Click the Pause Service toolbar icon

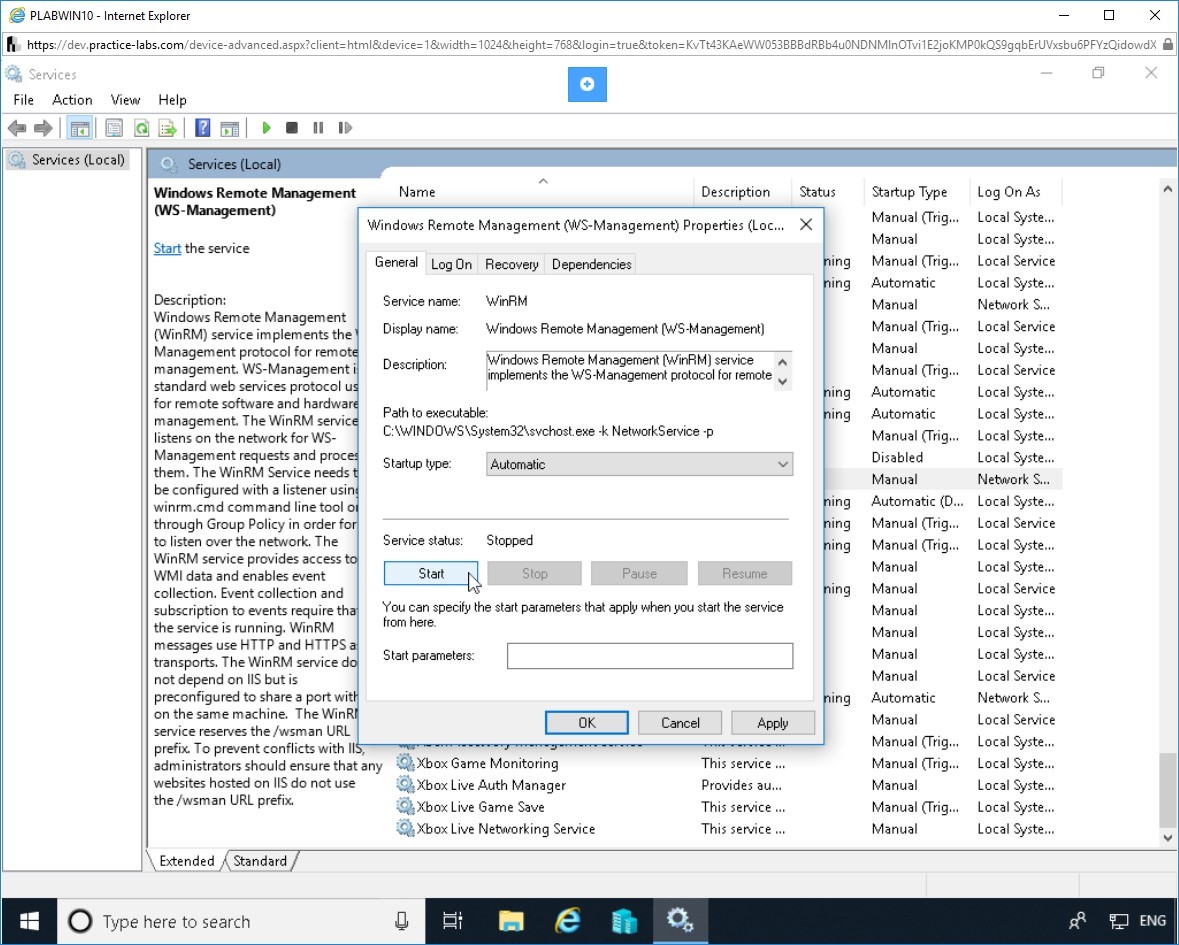pos(318,128)
